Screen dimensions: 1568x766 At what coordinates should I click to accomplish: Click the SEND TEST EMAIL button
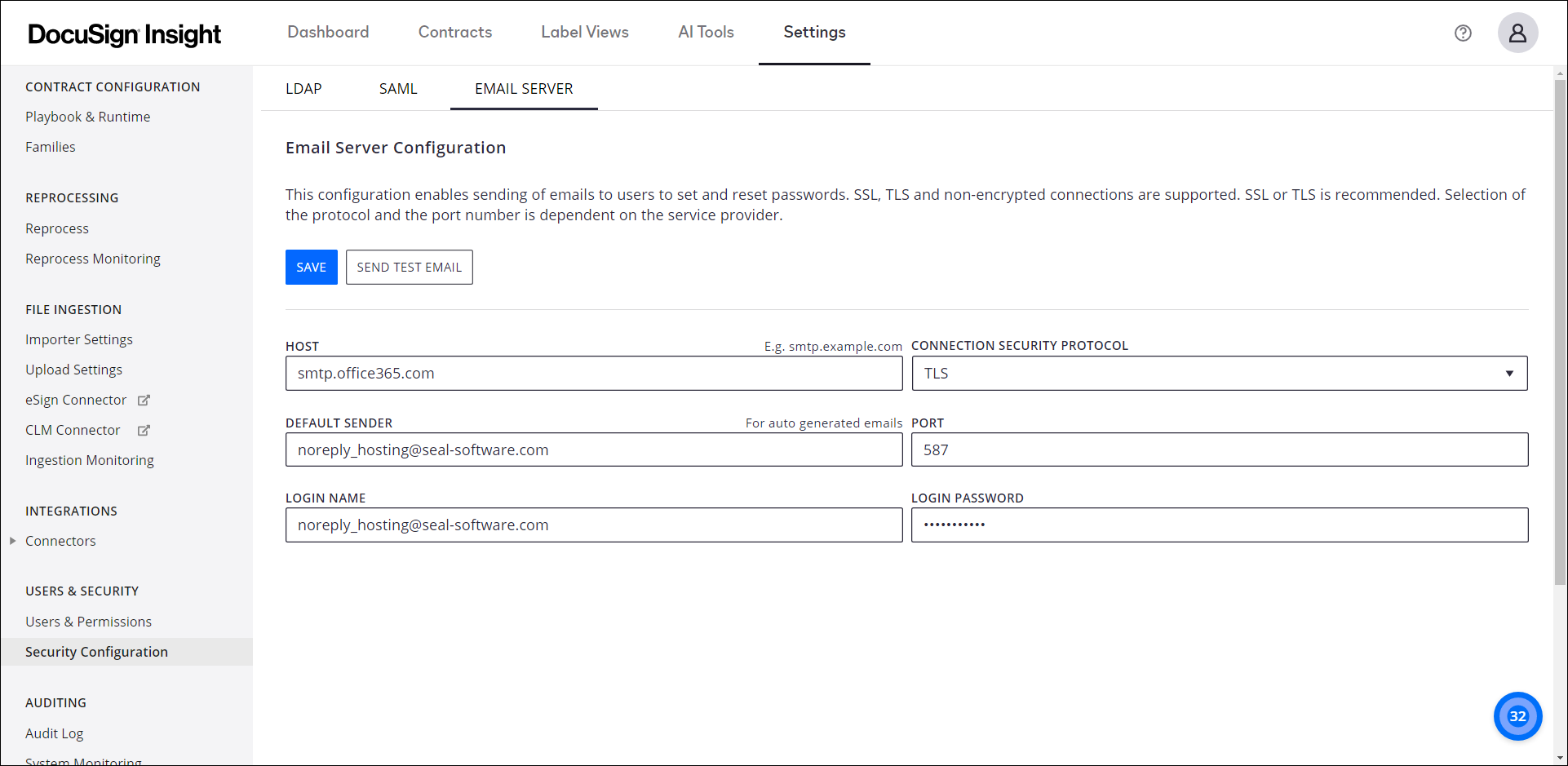point(409,268)
